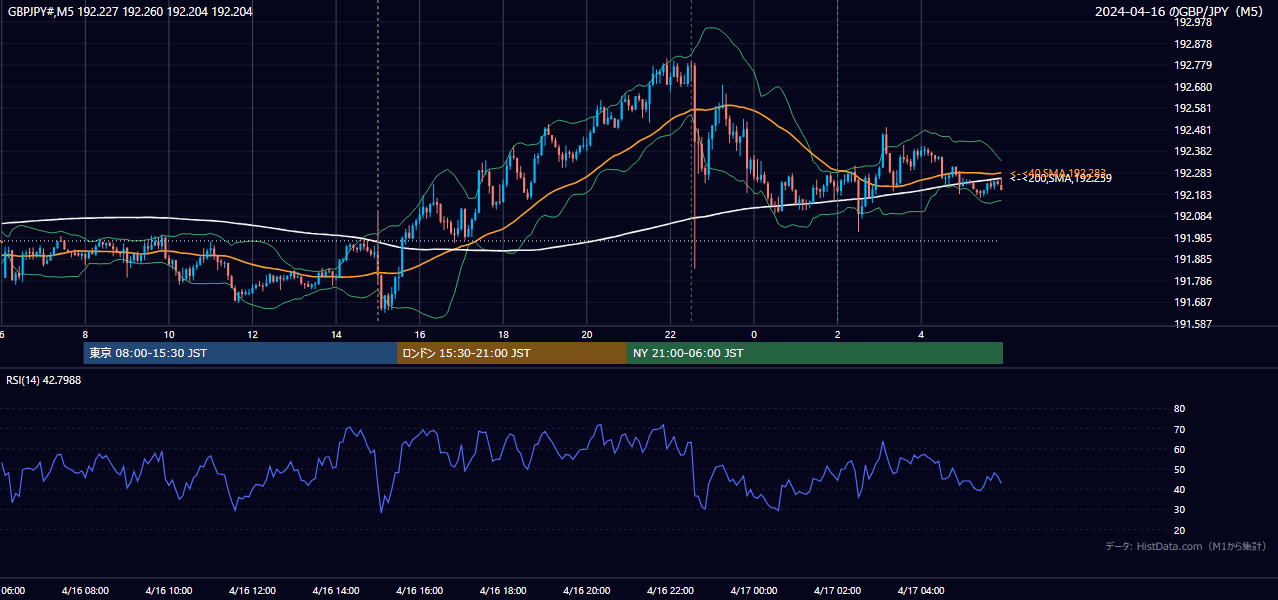This screenshot has height=600, width=1278.
Task: Click the 191.687 price axis label
Action: click(1193, 303)
